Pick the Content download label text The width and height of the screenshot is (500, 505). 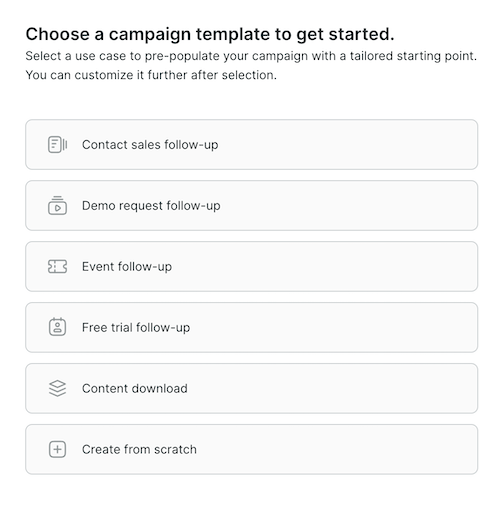tap(135, 389)
